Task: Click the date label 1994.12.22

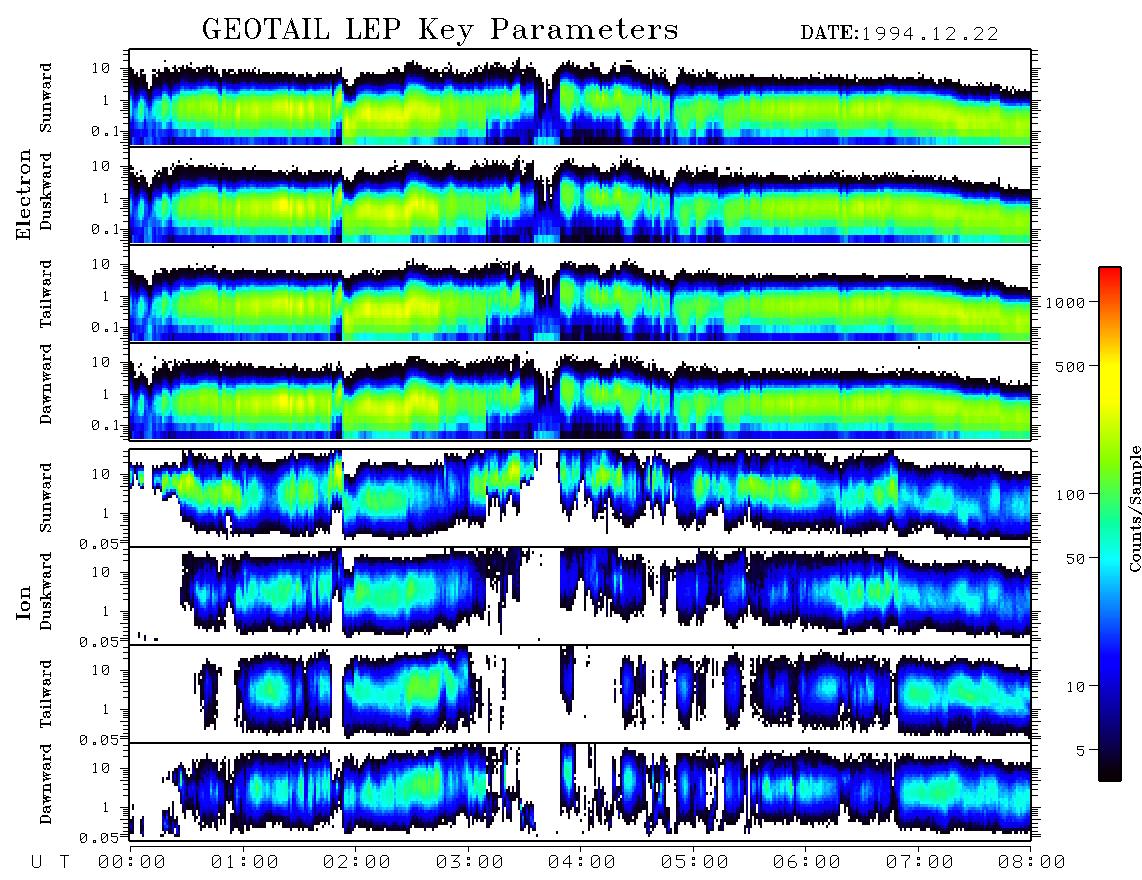Action: click(929, 34)
